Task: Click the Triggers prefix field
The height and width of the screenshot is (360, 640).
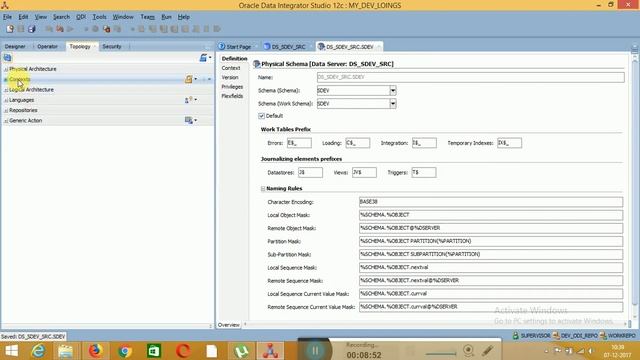Action: tap(424, 172)
